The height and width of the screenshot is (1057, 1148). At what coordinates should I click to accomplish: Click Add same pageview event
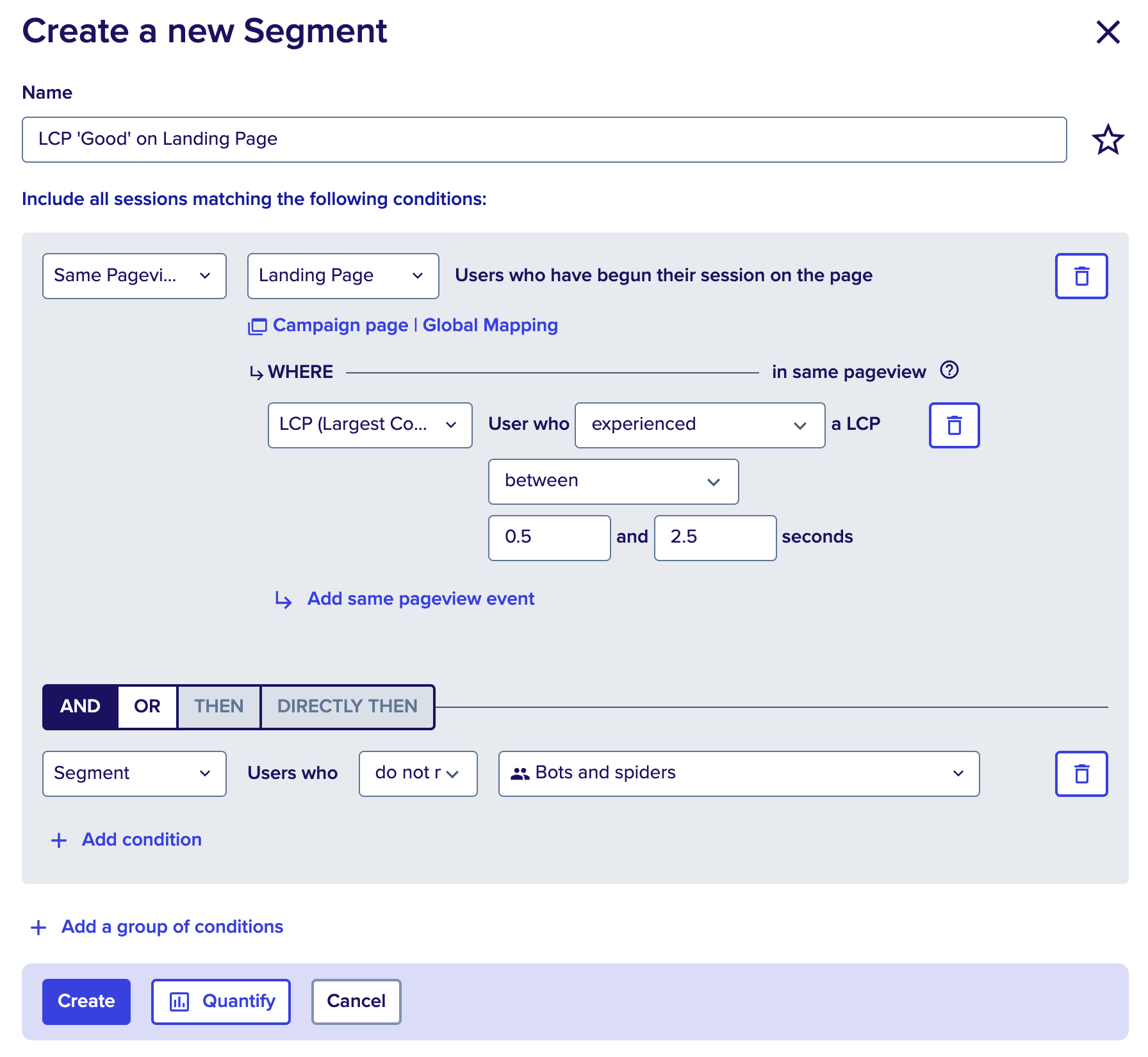coord(420,599)
